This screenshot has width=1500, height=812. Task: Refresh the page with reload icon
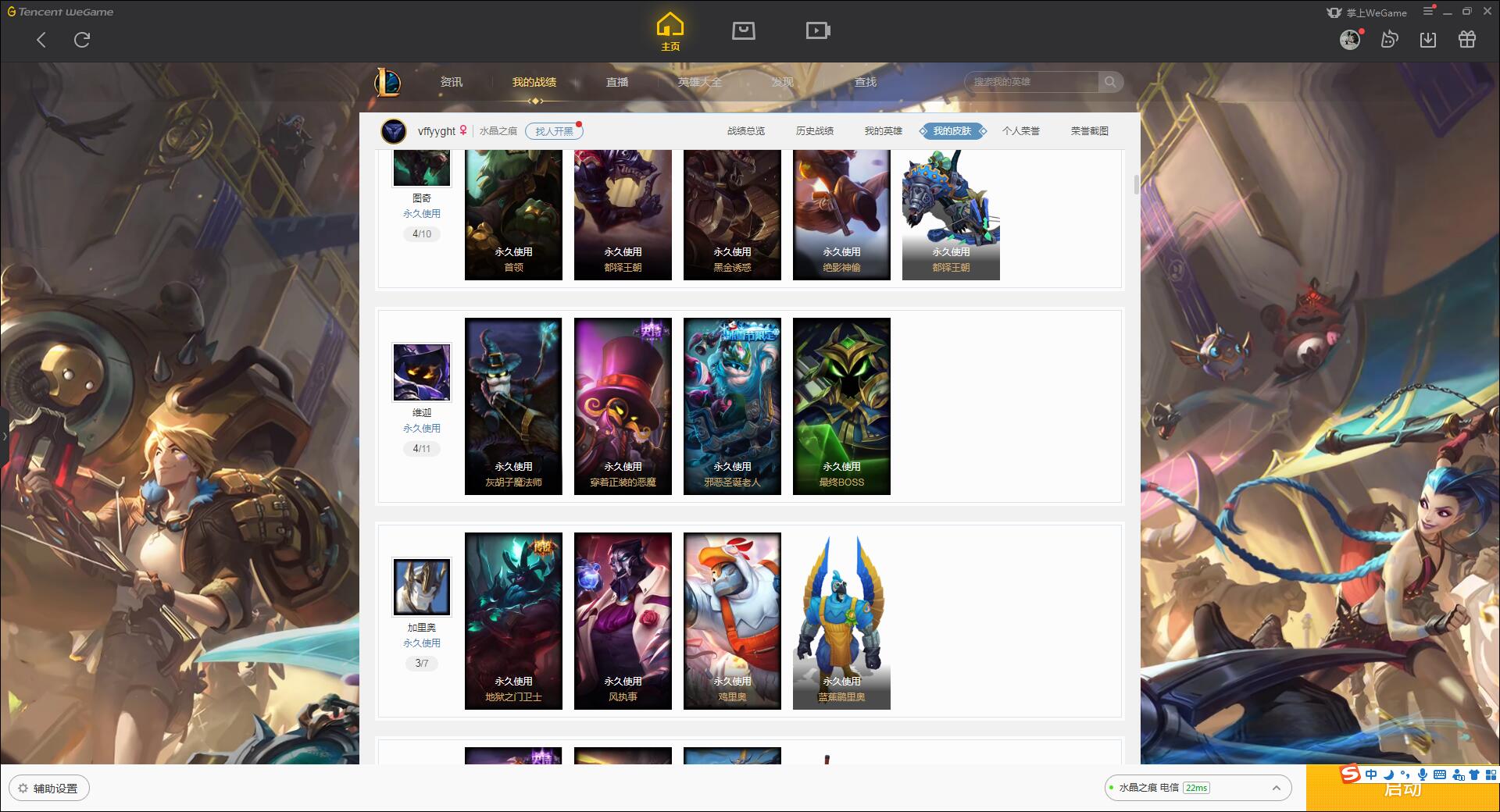[x=82, y=40]
